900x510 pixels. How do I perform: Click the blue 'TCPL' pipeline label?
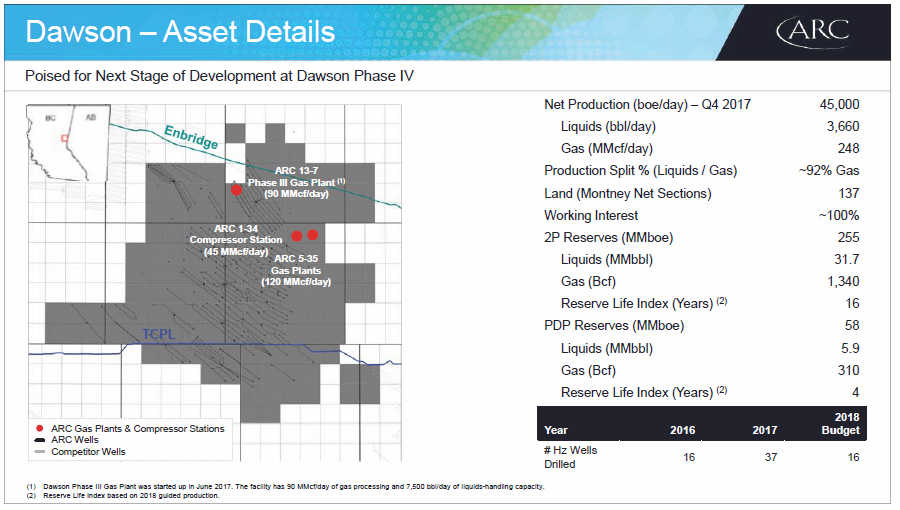(158, 334)
